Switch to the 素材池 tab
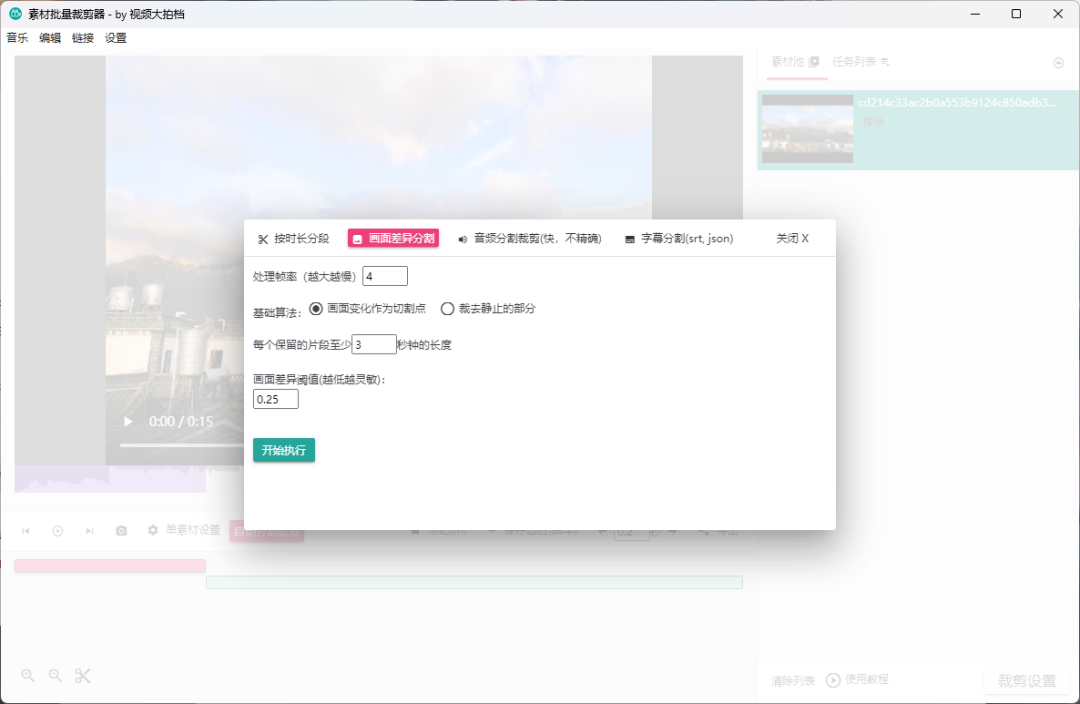This screenshot has width=1080, height=704. click(x=796, y=62)
